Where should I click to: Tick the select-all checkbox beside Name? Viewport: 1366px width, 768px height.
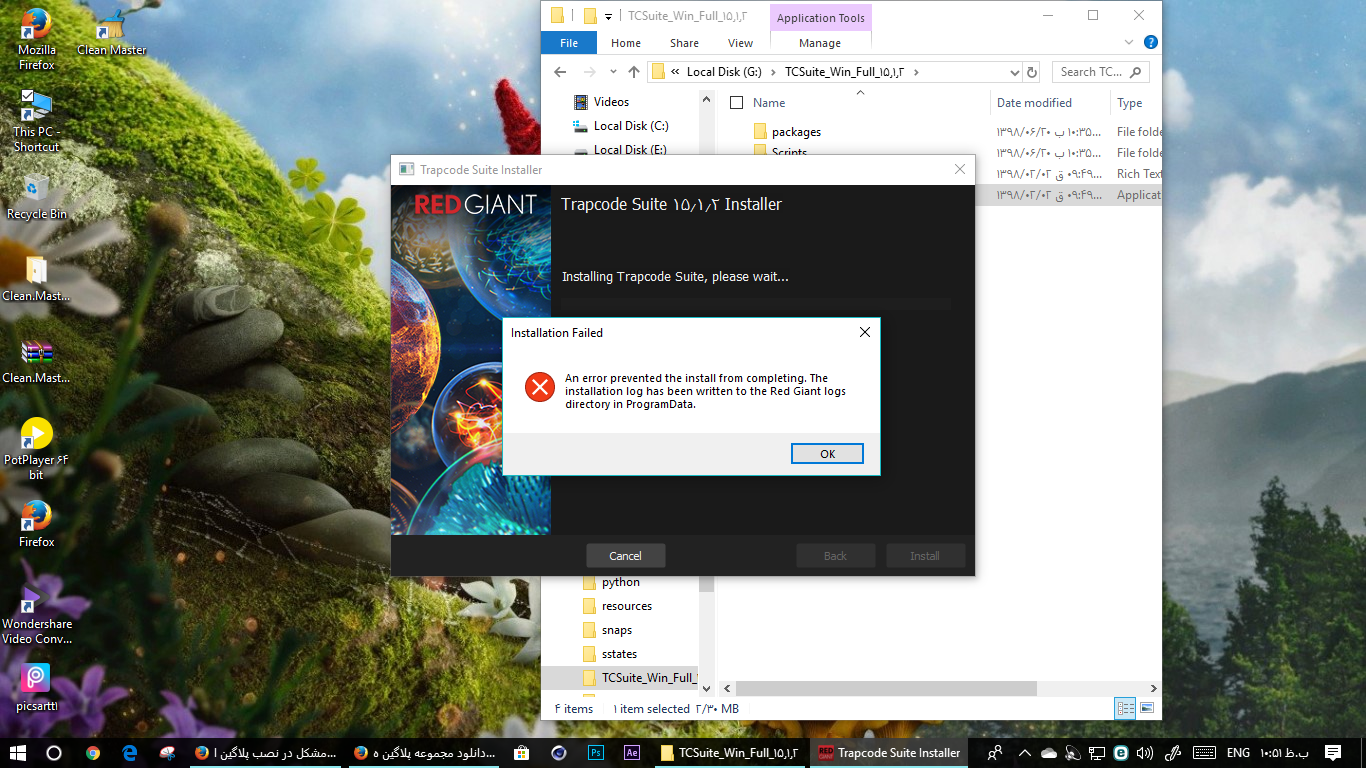click(737, 102)
